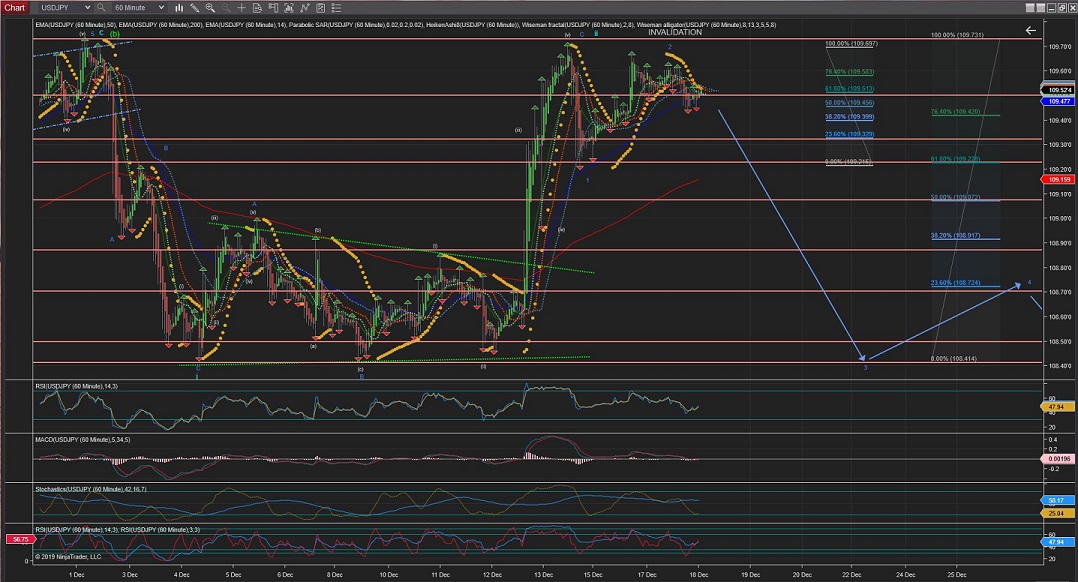
Task: Open the 60 Minute interval dropdown
Action: 139,8
